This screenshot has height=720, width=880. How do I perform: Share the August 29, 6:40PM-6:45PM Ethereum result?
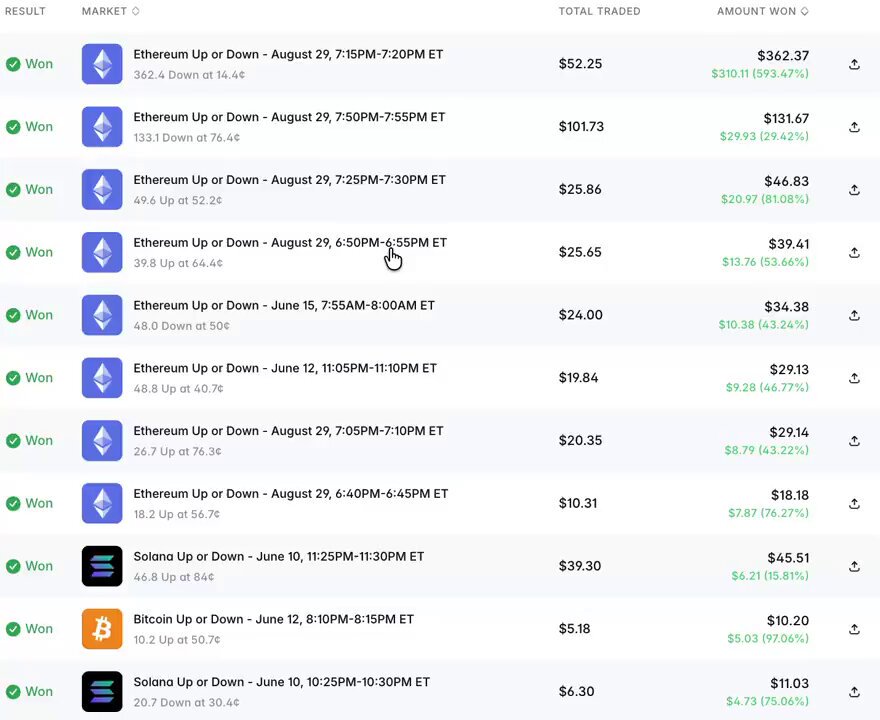coord(854,504)
